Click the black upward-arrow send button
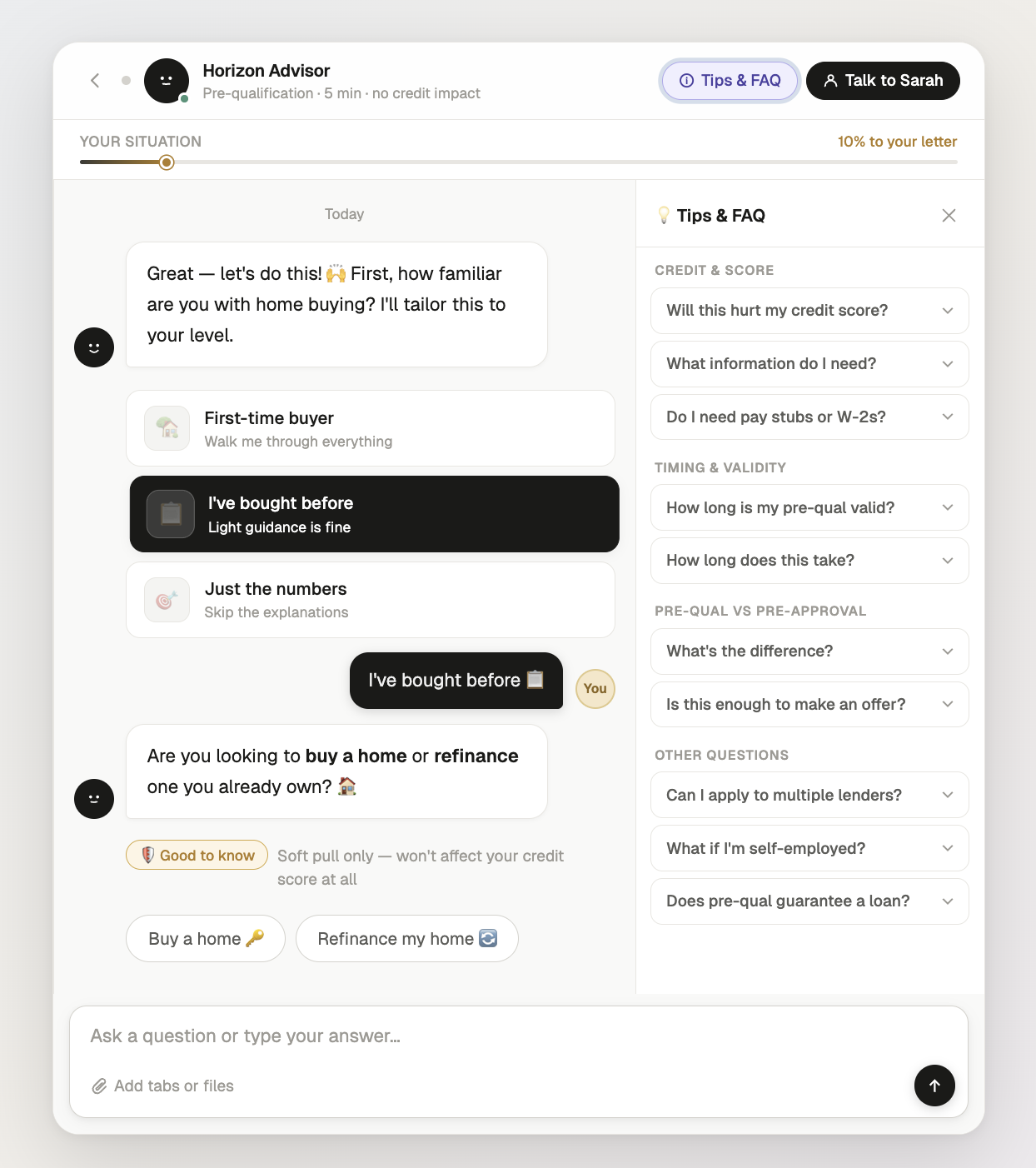This screenshot has width=1036, height=1168. (x=934, y=1086)
